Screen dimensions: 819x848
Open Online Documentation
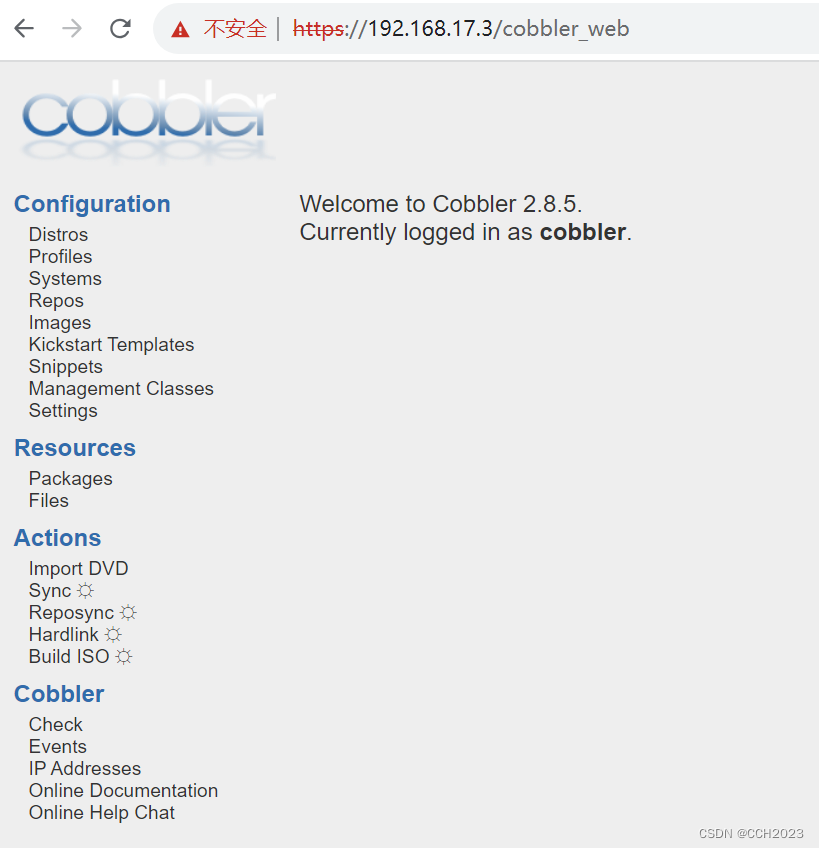(x=123, y=790)
